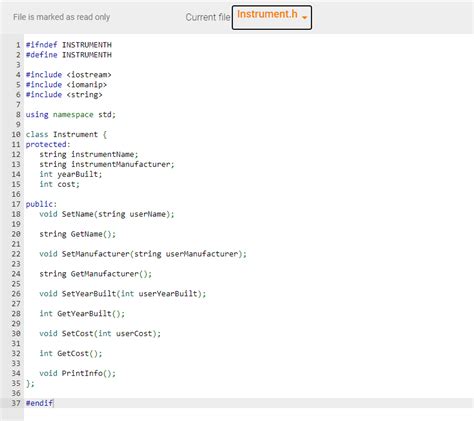The width and height of the screenshot is (474, 421).
Task: Click the 'string GetName();' line
Action: [x=77, y=234]
